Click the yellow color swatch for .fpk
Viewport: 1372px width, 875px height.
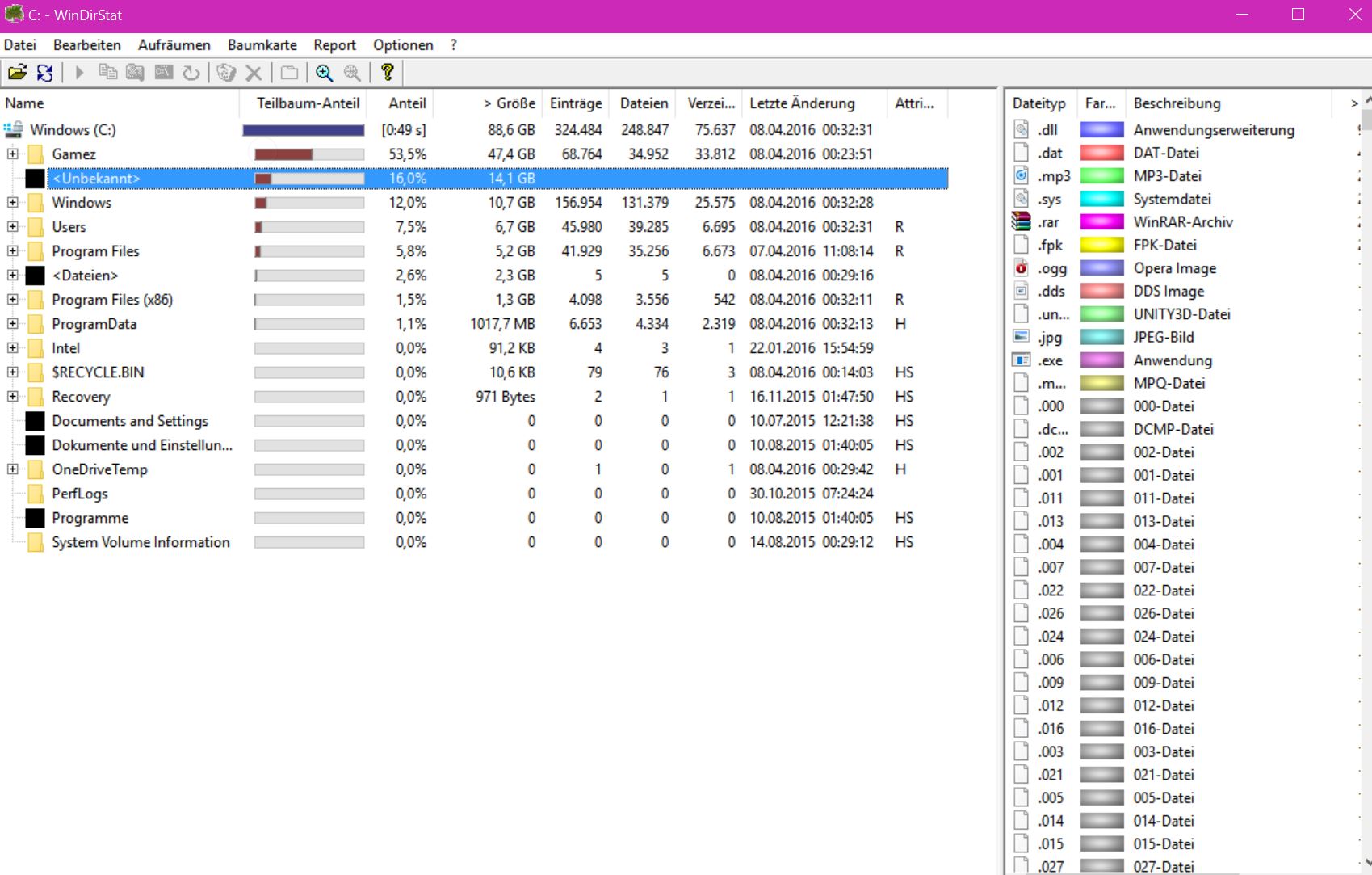coord(1102,245)
